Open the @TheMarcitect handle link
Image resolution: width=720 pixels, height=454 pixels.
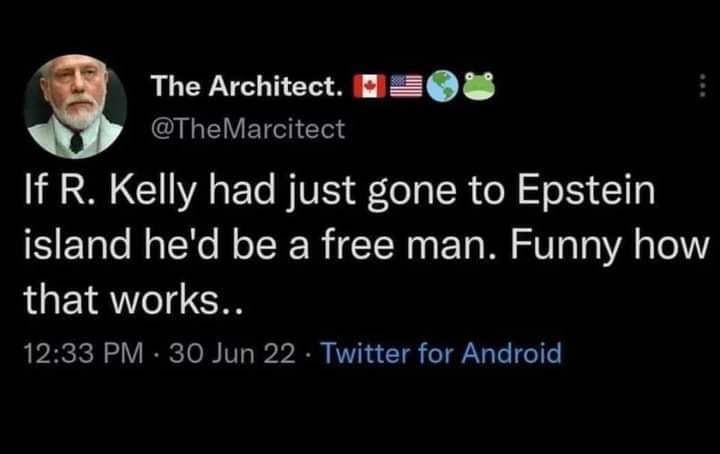tap(247, 128)
